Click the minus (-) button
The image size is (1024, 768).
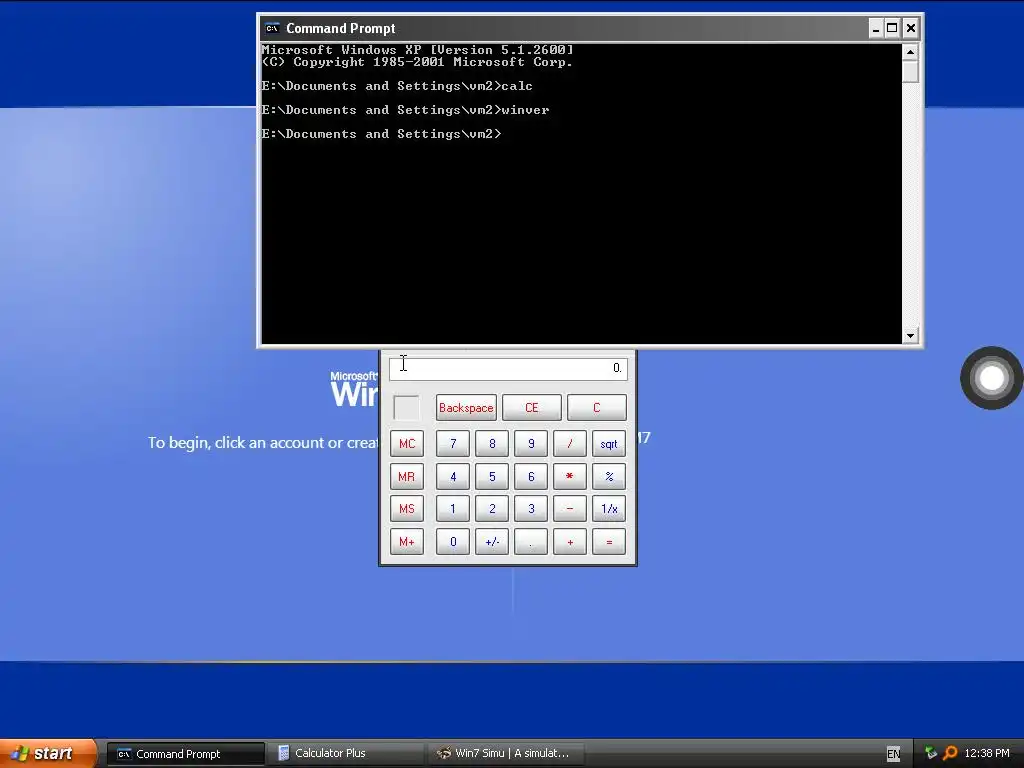(569, 509)
